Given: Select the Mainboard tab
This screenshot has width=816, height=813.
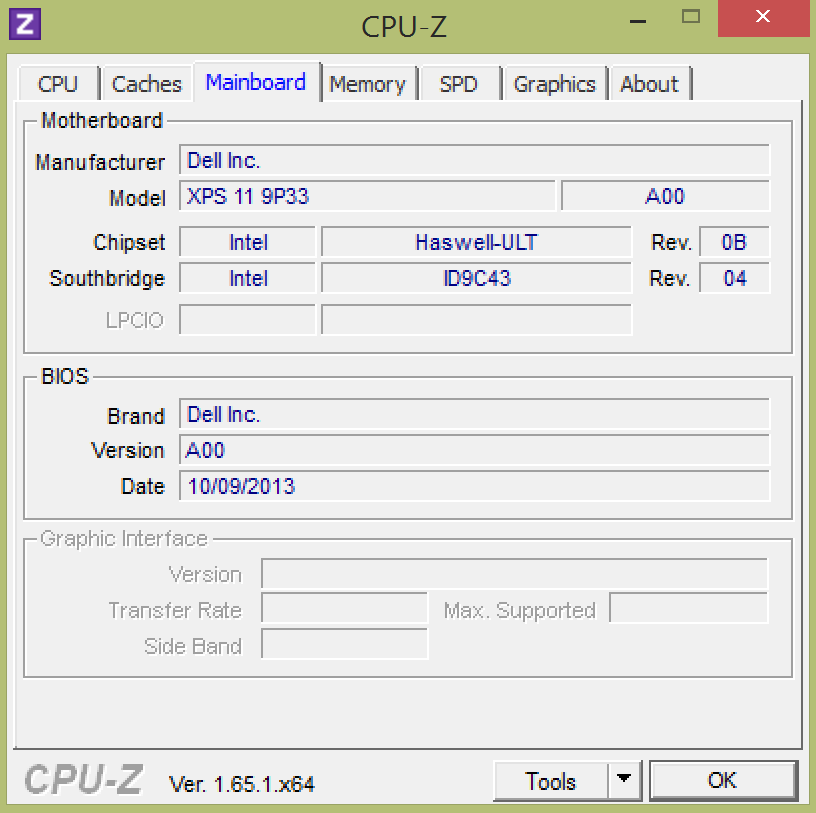Looking at the screenshot, I should coord(256,82).
